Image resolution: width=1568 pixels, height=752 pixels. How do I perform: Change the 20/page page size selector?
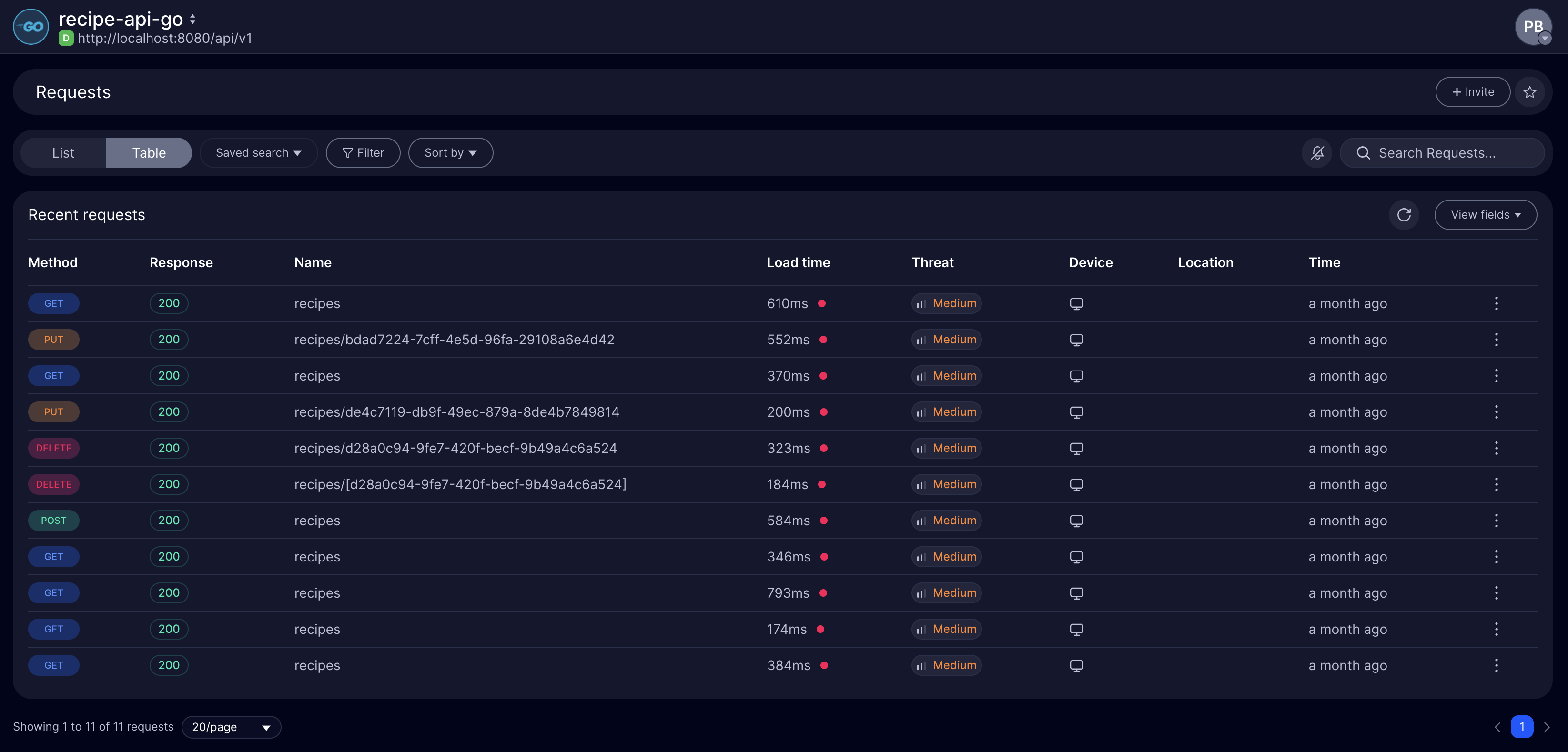231,727
